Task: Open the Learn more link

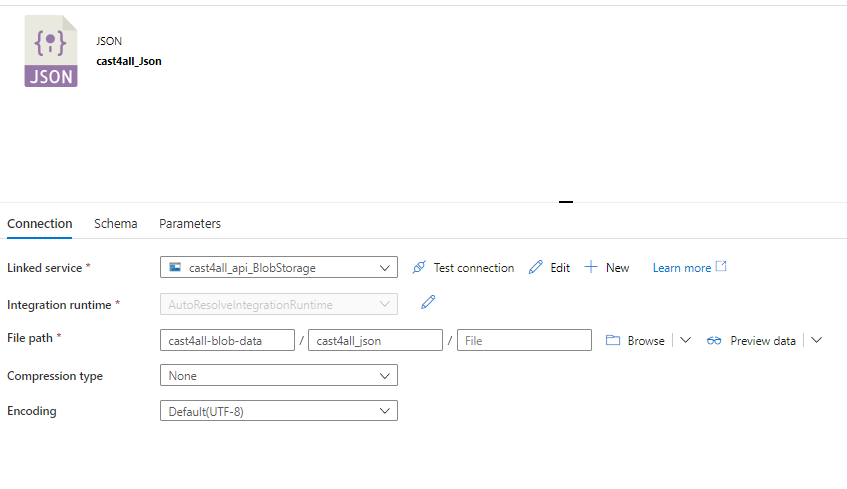Action: (x=689, y=267)
